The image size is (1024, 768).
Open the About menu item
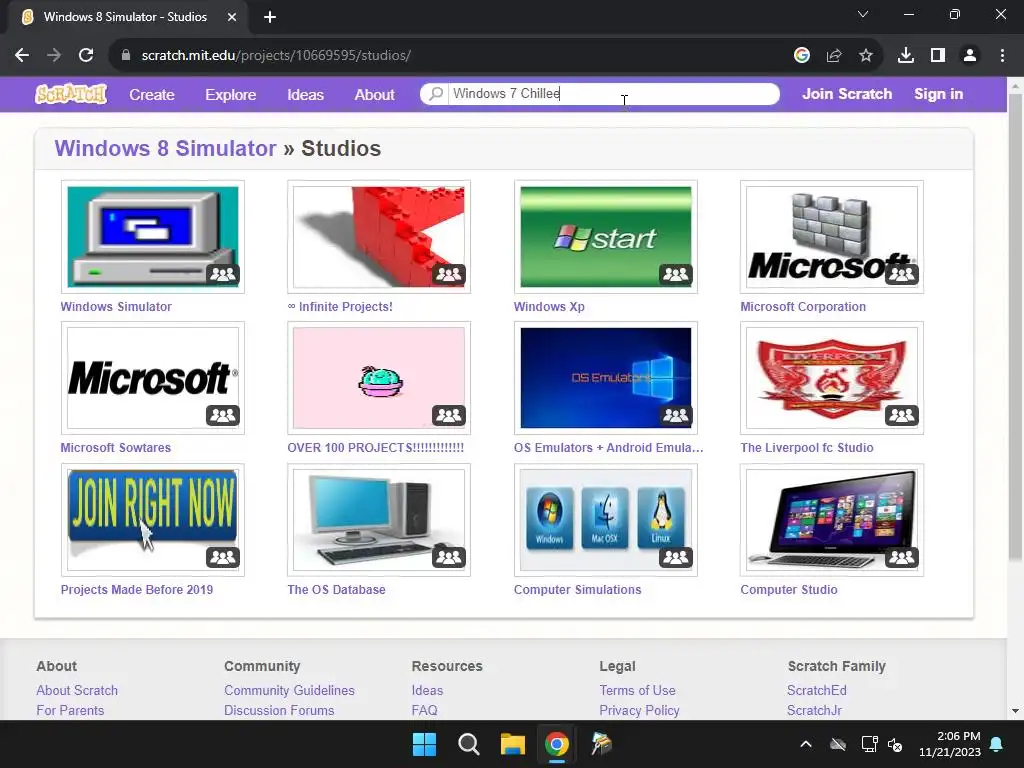pos(374,95)
